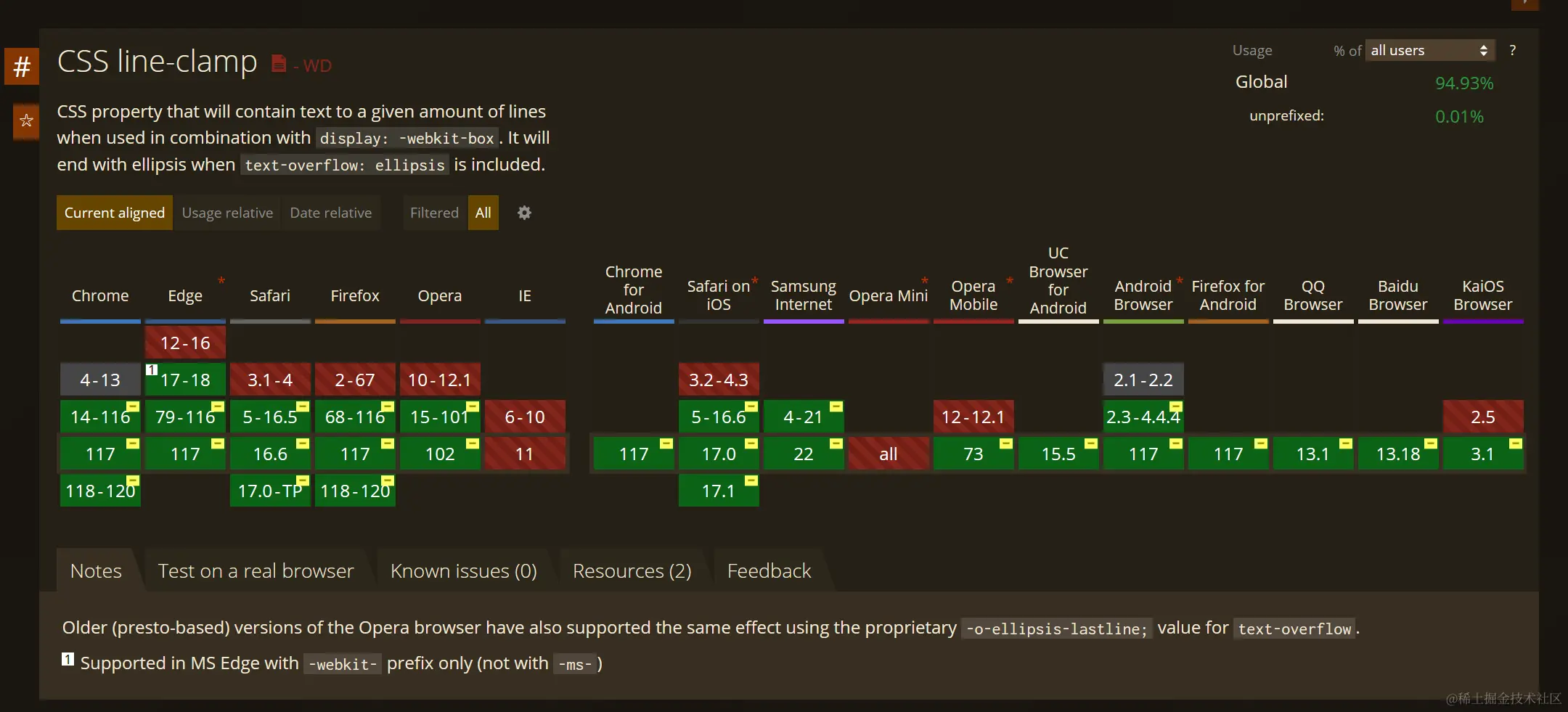This screenshot has width=1568, height=712.
Task: Open the Notes tab
Action: 96,571
